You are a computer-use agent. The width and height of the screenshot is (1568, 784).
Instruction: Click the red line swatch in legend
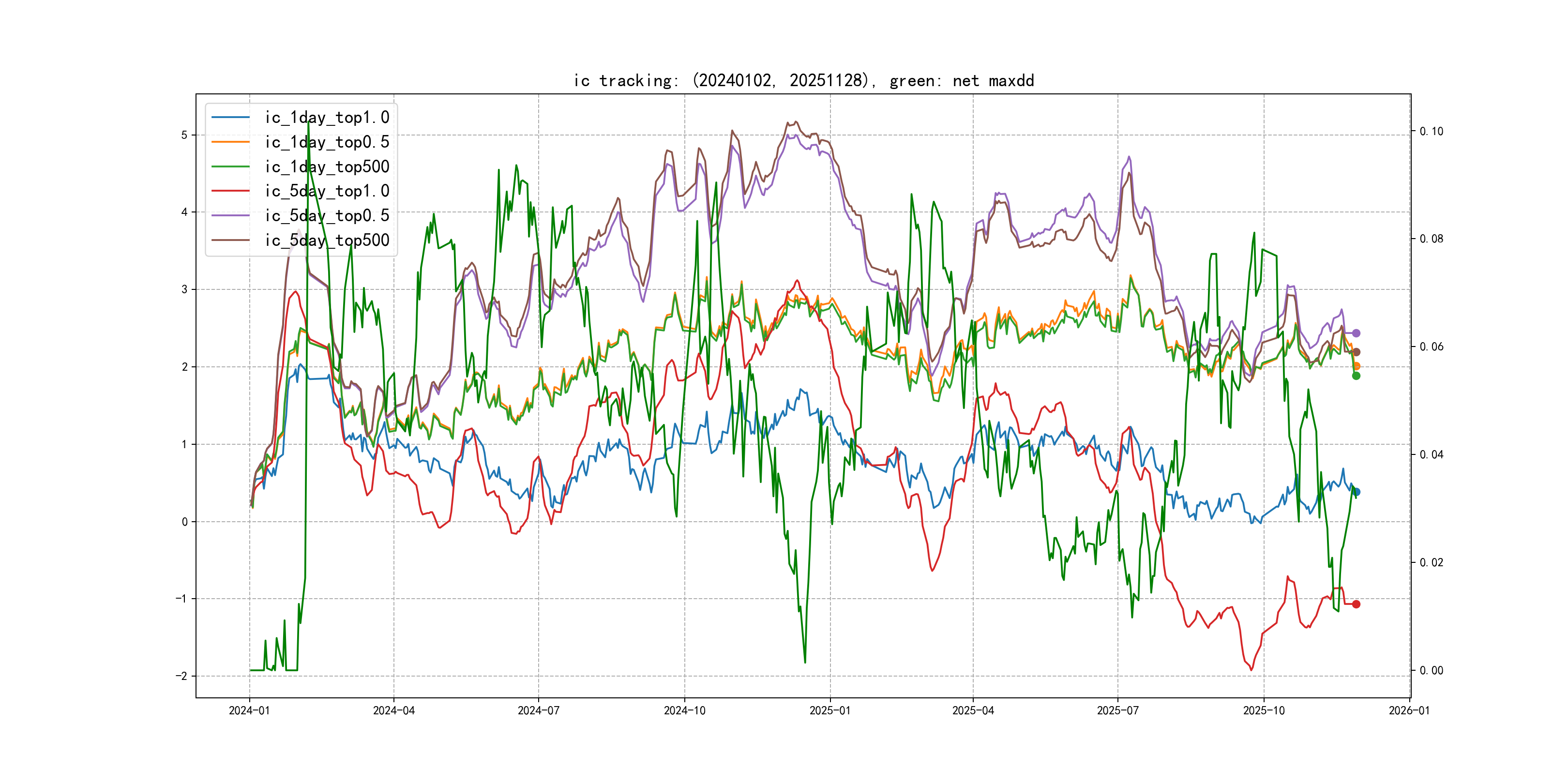tap(231, 191)
